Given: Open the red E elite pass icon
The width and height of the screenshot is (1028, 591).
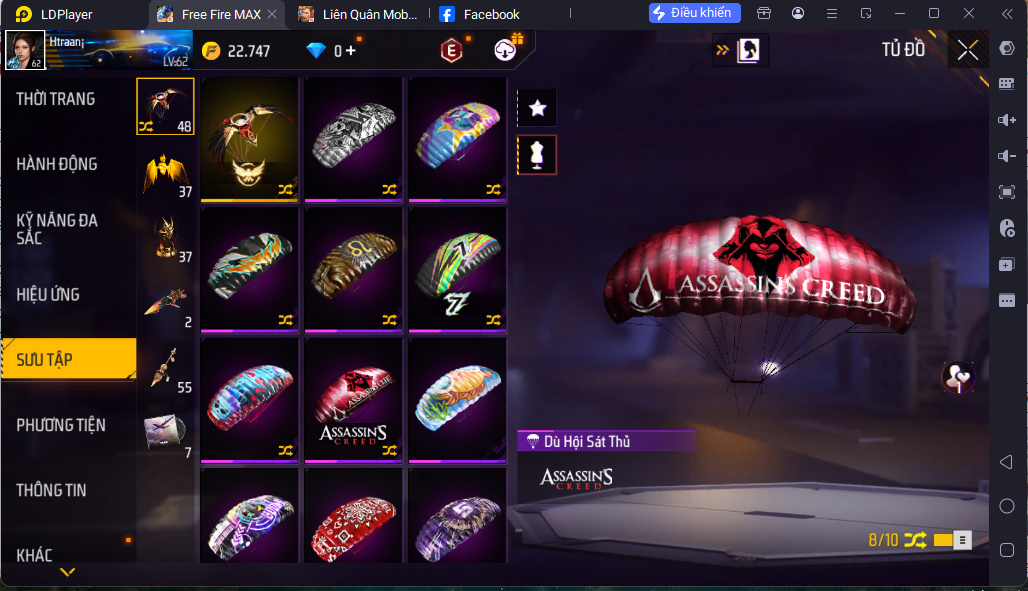Looking at the screenshot, I should [451, 51].
